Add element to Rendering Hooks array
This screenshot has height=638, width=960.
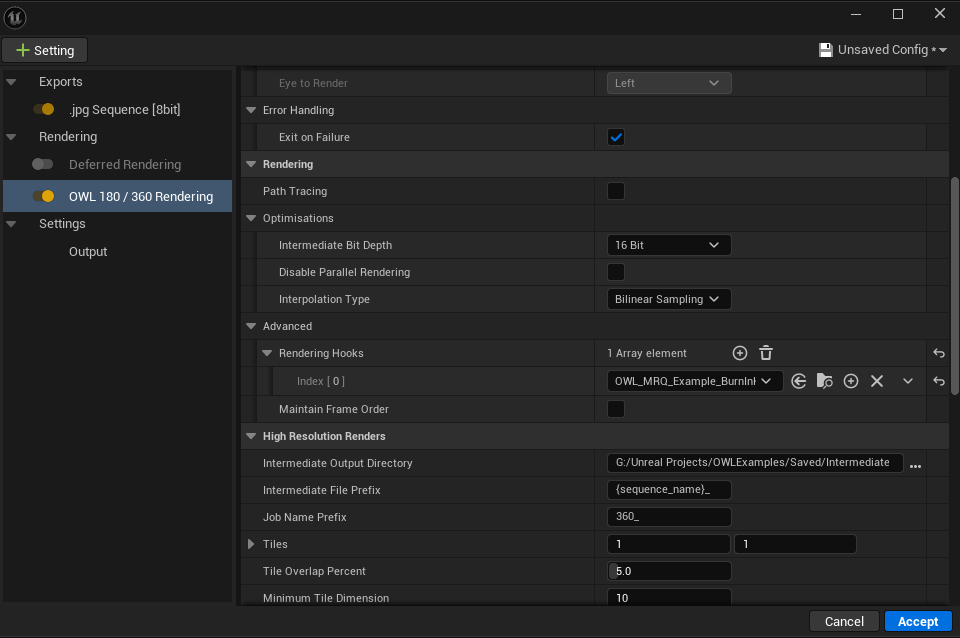[740, 353]
